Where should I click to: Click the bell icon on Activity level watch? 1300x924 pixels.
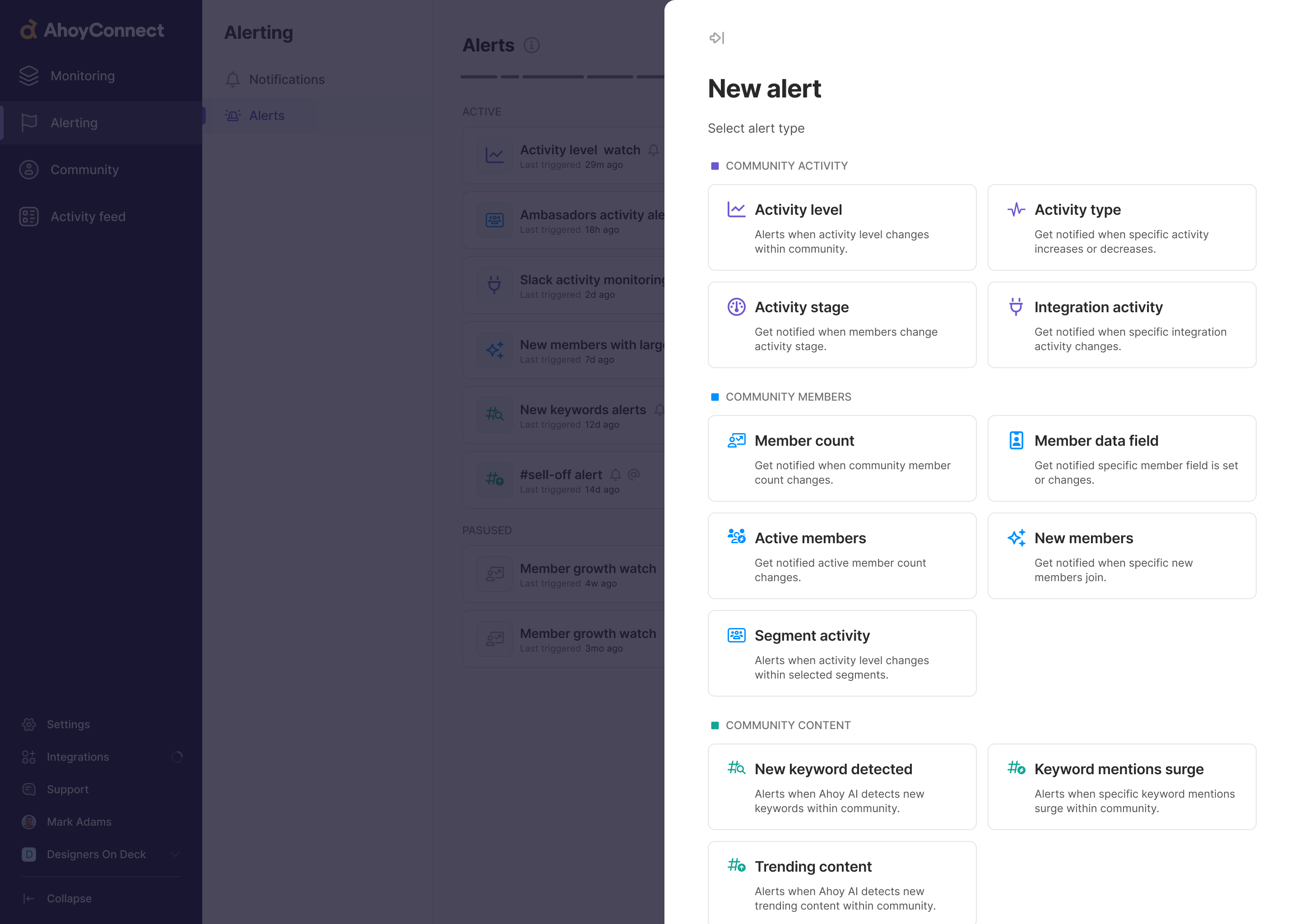tap(654, 150)
